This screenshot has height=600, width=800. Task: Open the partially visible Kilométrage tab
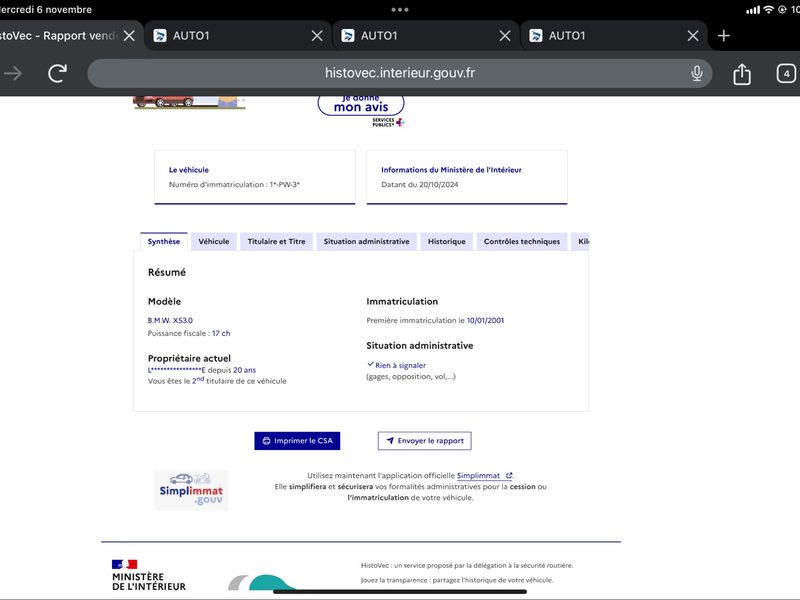tap(582, 242)
